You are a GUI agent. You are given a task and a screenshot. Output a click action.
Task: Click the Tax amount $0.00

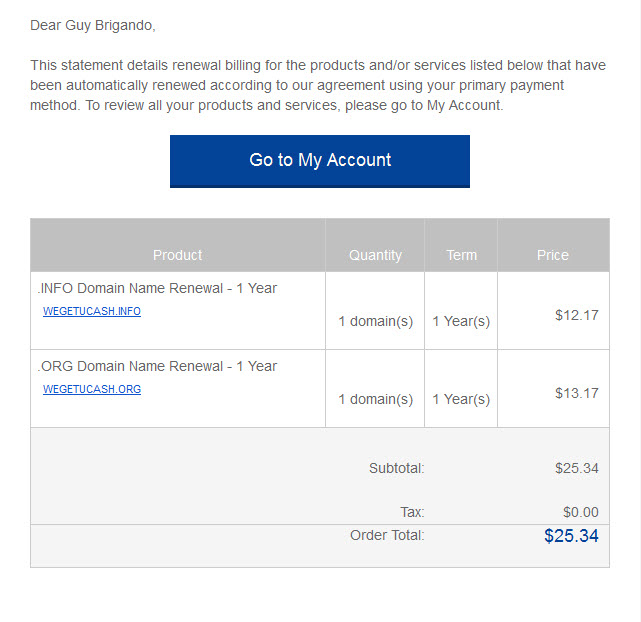(580, 512)
